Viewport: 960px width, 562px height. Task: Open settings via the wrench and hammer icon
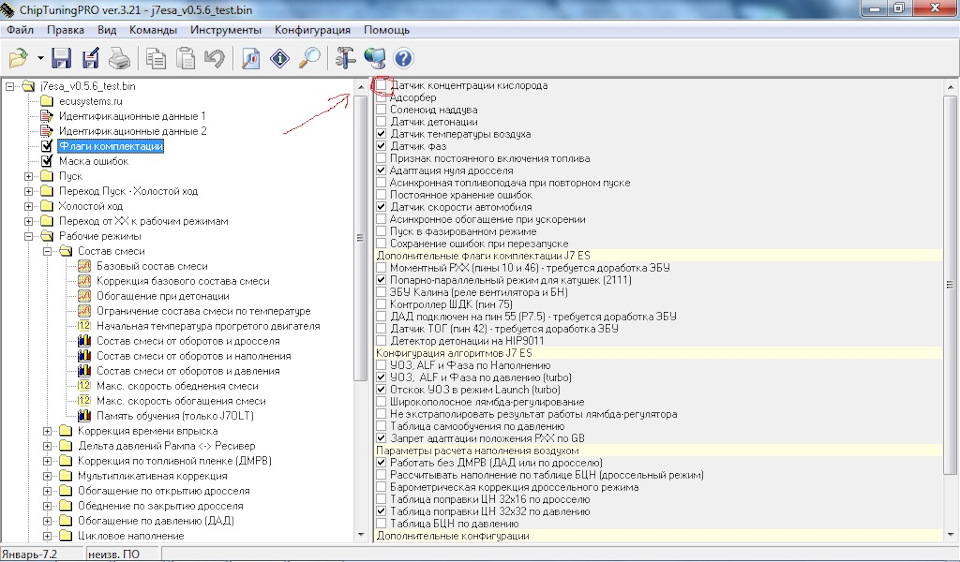[345, 58]
